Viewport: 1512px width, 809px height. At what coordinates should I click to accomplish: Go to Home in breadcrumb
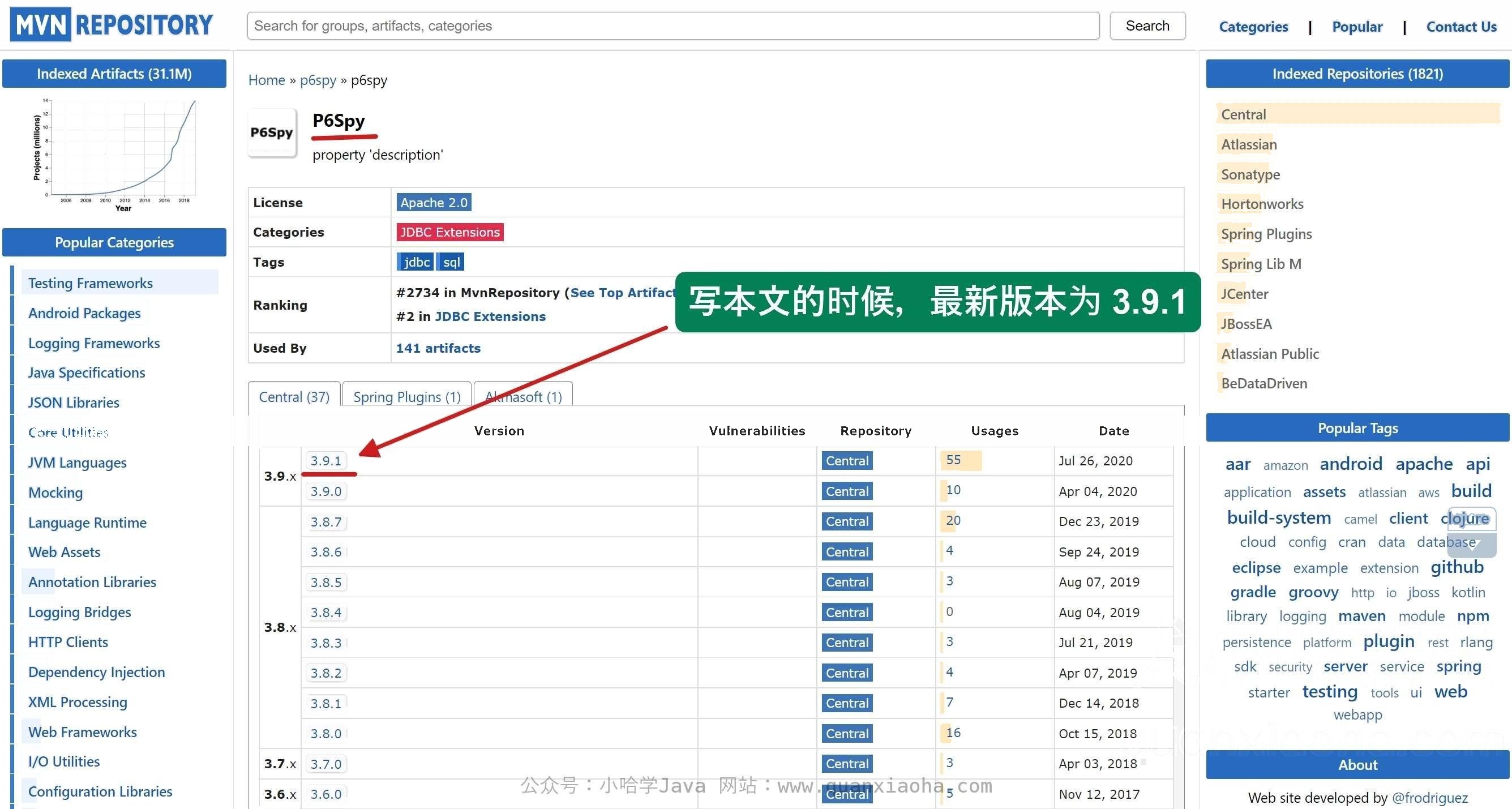267,80
